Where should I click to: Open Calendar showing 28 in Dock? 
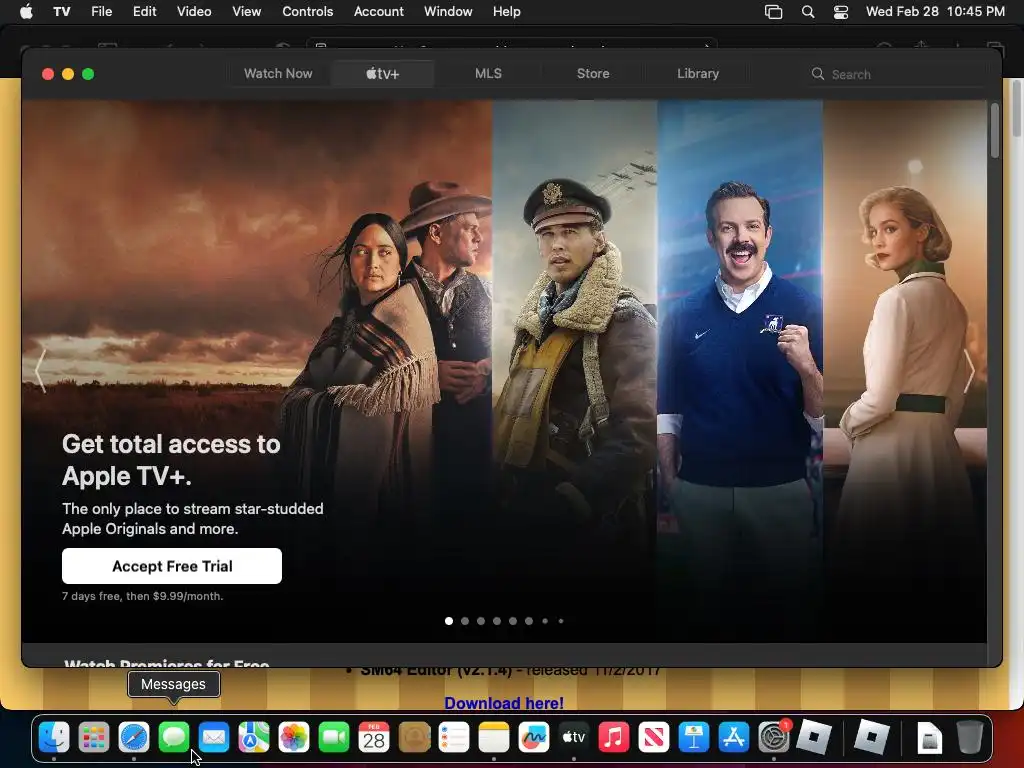[374, 738]
